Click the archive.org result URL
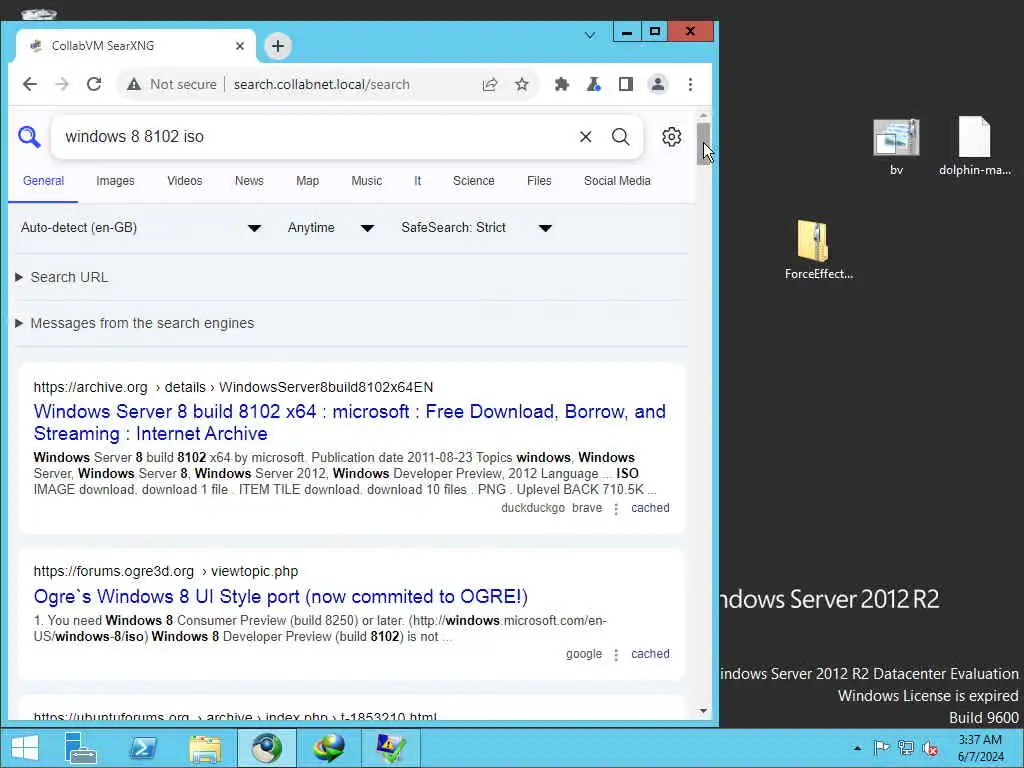1024x768 pixels. [x=233, y=387]
